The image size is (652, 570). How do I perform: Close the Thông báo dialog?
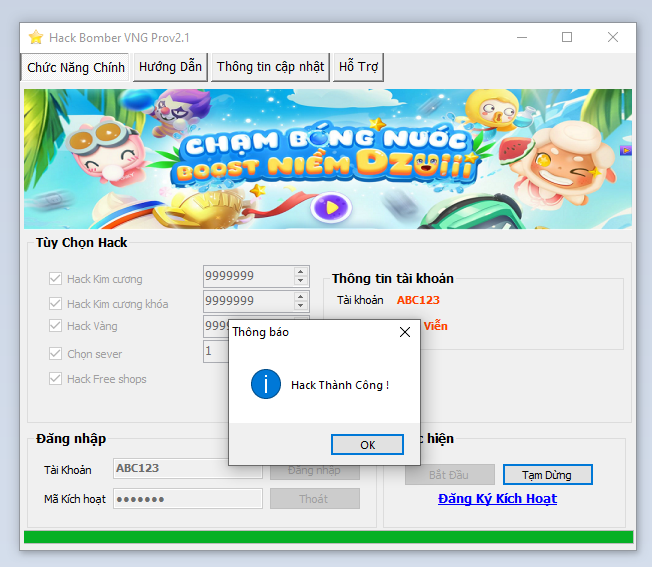[x=405, y=332]
